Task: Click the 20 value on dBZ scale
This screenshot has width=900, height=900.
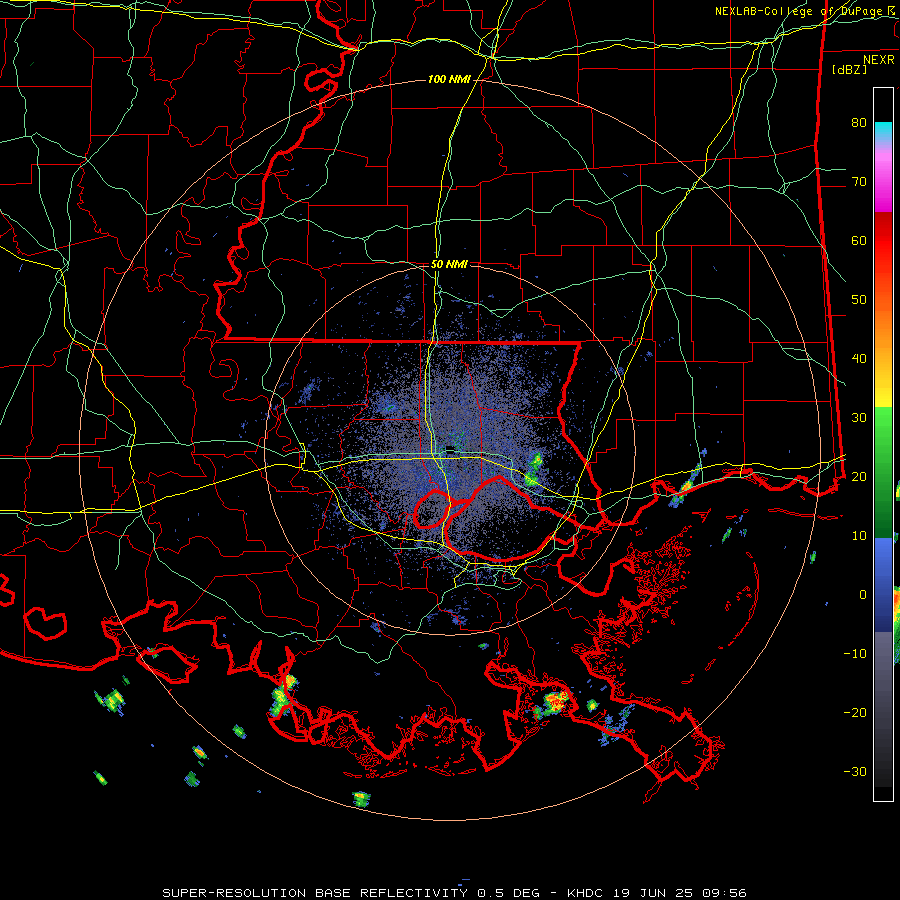Action: pyautogui.click(x=859, y=477)
